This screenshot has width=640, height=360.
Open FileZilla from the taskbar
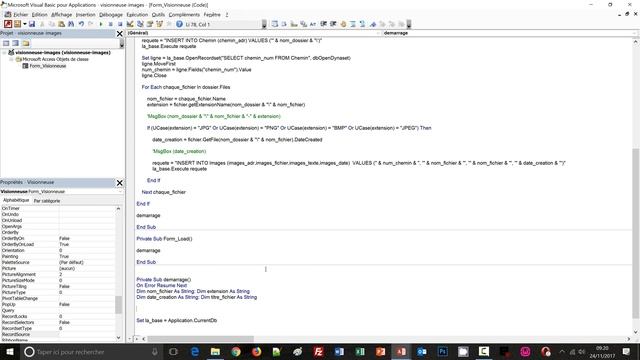point(318,351)
